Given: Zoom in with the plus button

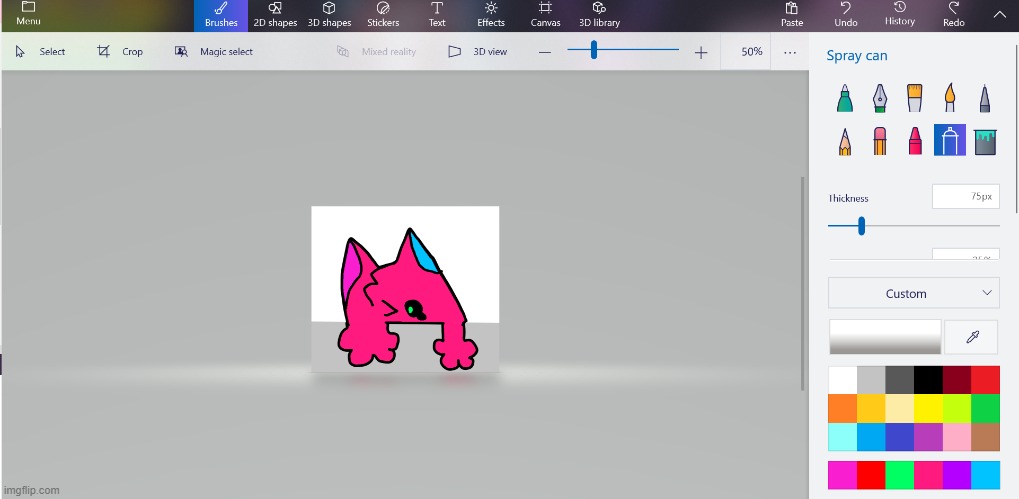Looking at the screenshot, I should point(701,52).
